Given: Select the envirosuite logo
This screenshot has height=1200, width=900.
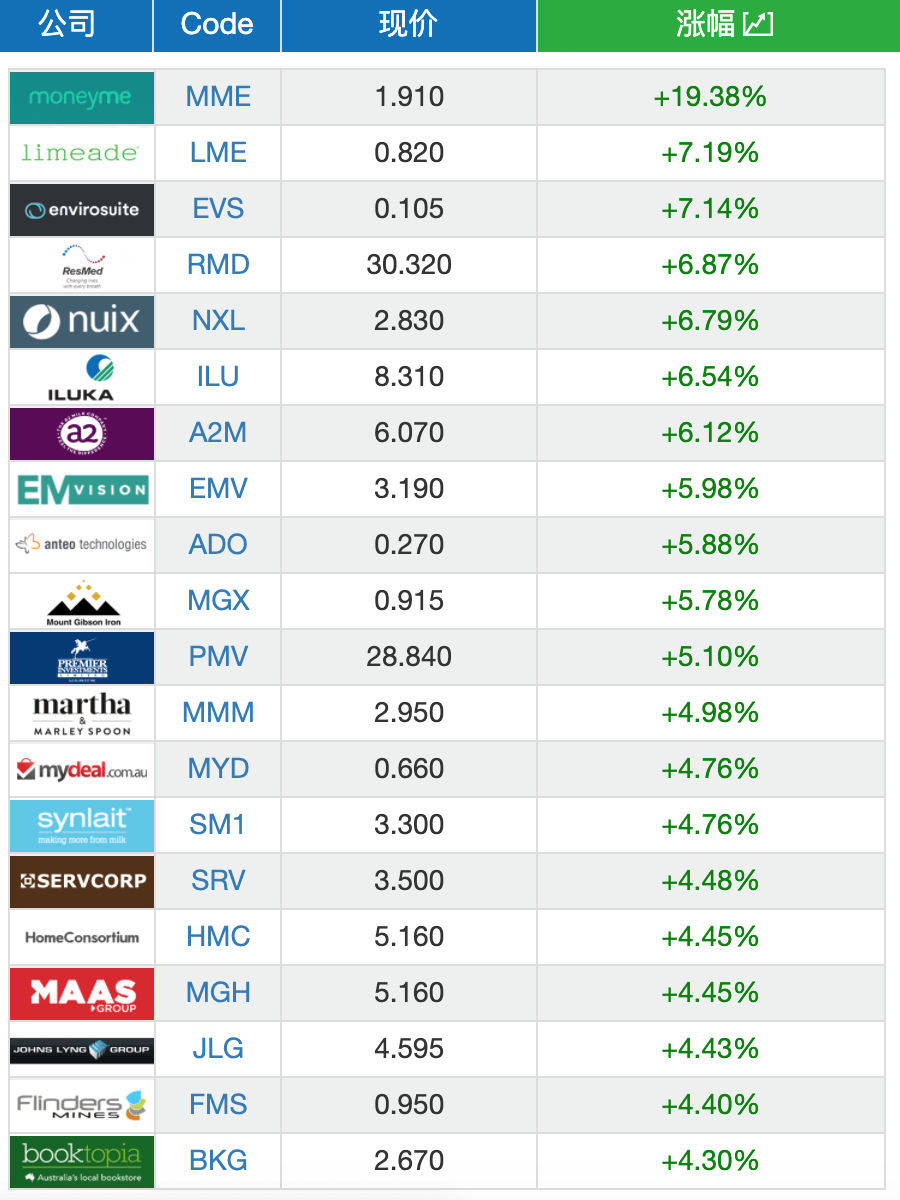Looking at the screenshot, I should point(81,209).
